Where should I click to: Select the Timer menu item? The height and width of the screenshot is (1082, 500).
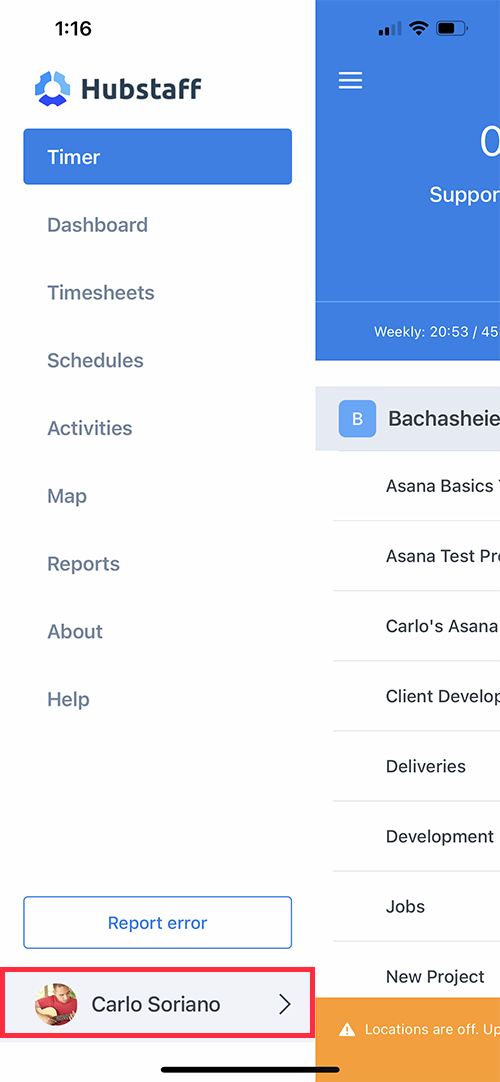[x=157, y=157]
